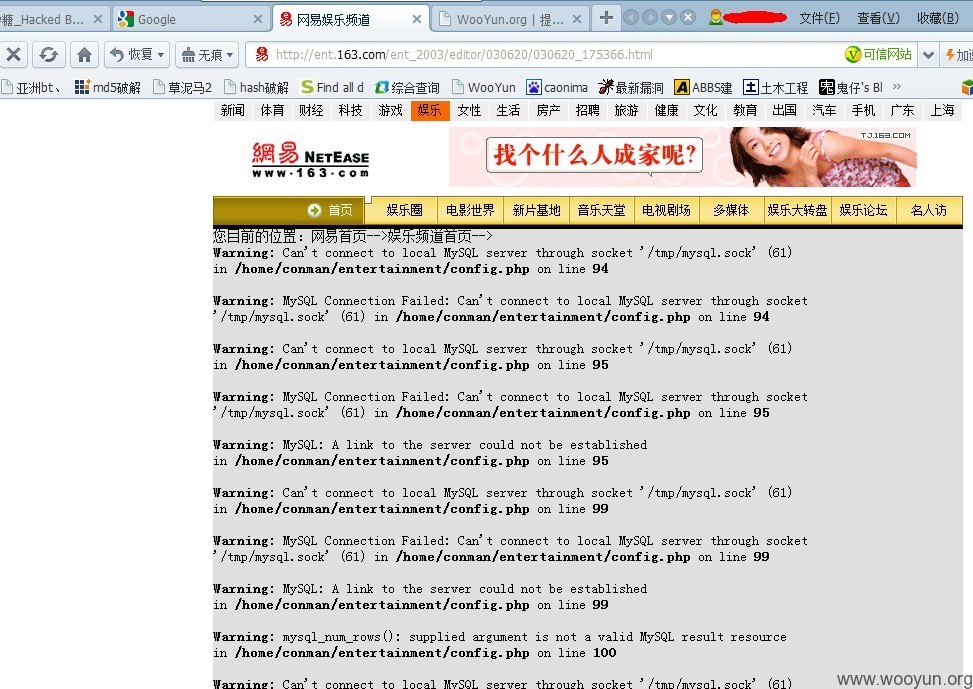
Task: Open the md5破解 bookmark
Action: coord(108,88)
